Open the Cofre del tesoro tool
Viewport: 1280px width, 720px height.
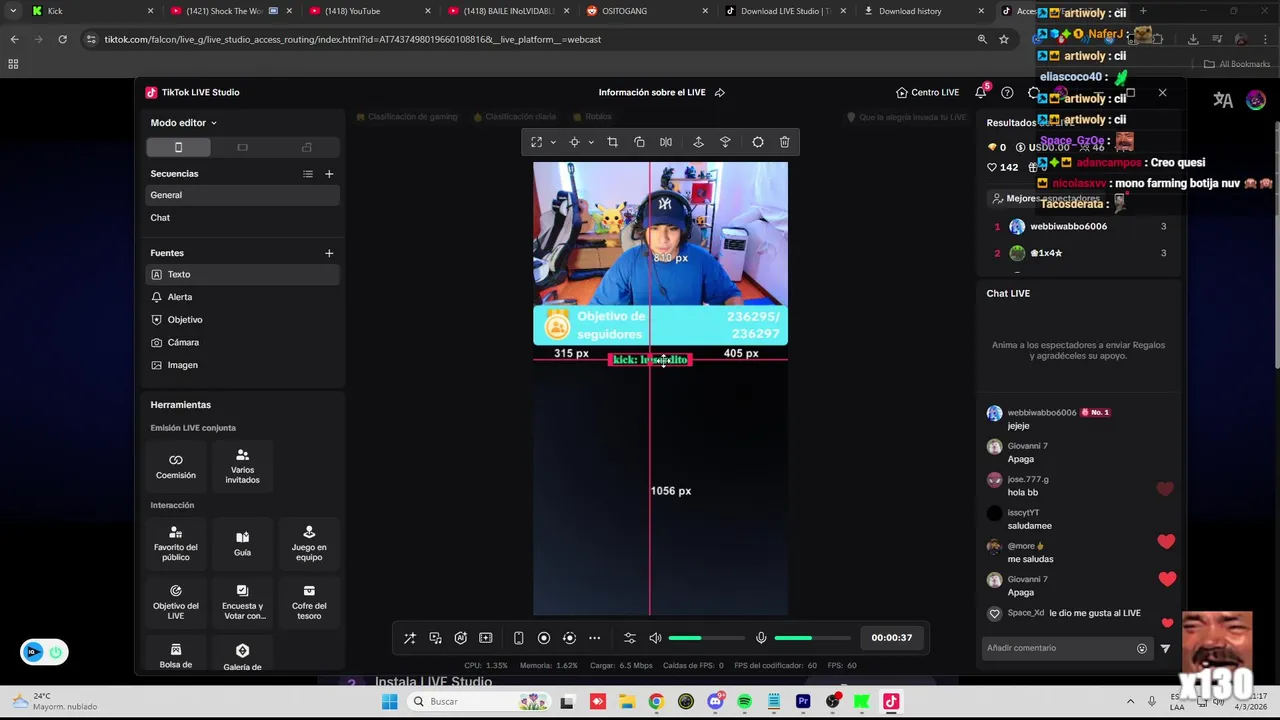(x=309, y=602)
